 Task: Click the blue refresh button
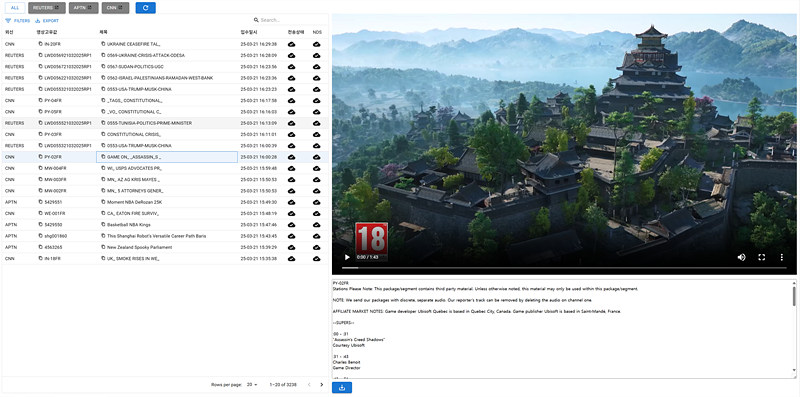[x=145, y=8]
